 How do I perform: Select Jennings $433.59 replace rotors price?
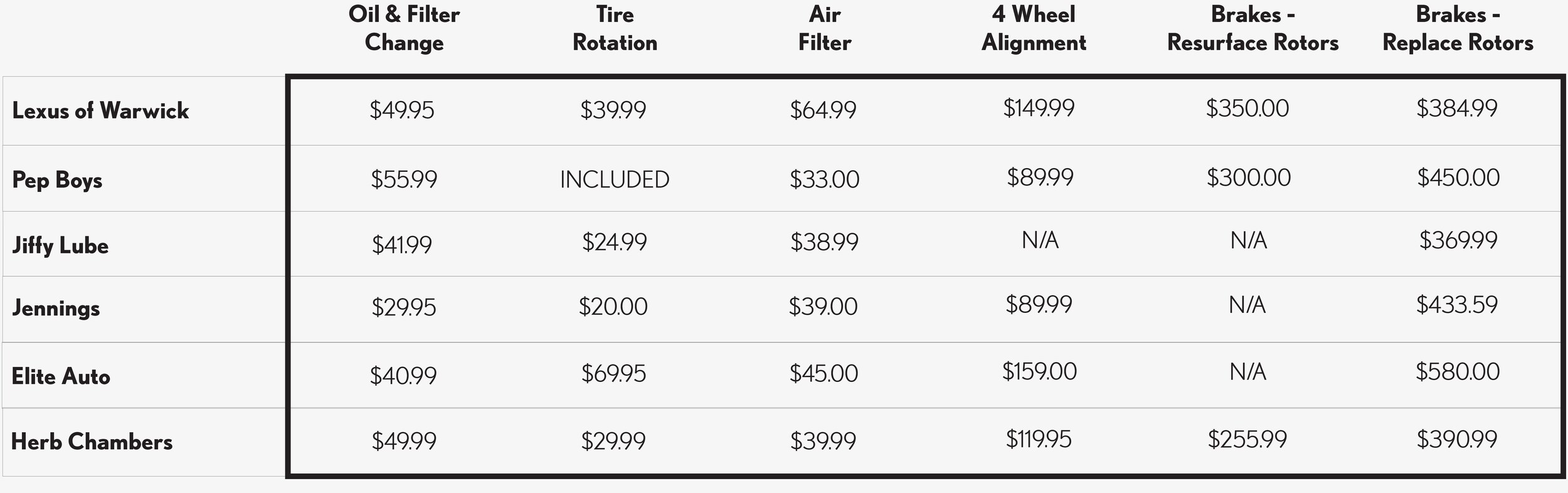(x=1456, y=305)
